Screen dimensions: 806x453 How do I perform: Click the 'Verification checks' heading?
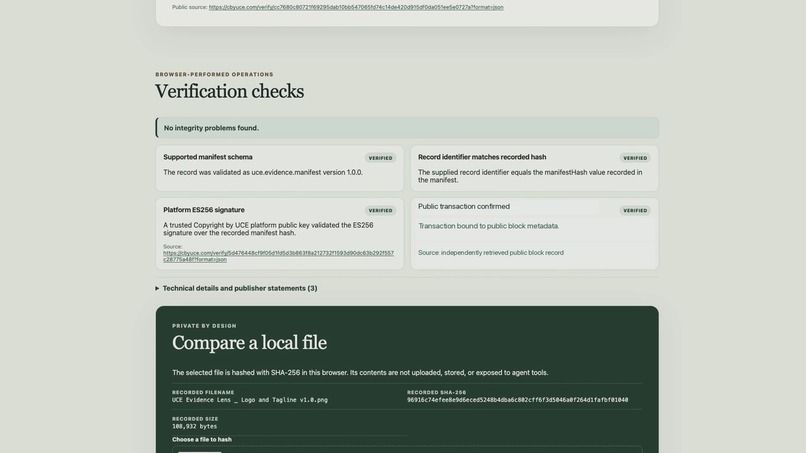pos(229,92)
